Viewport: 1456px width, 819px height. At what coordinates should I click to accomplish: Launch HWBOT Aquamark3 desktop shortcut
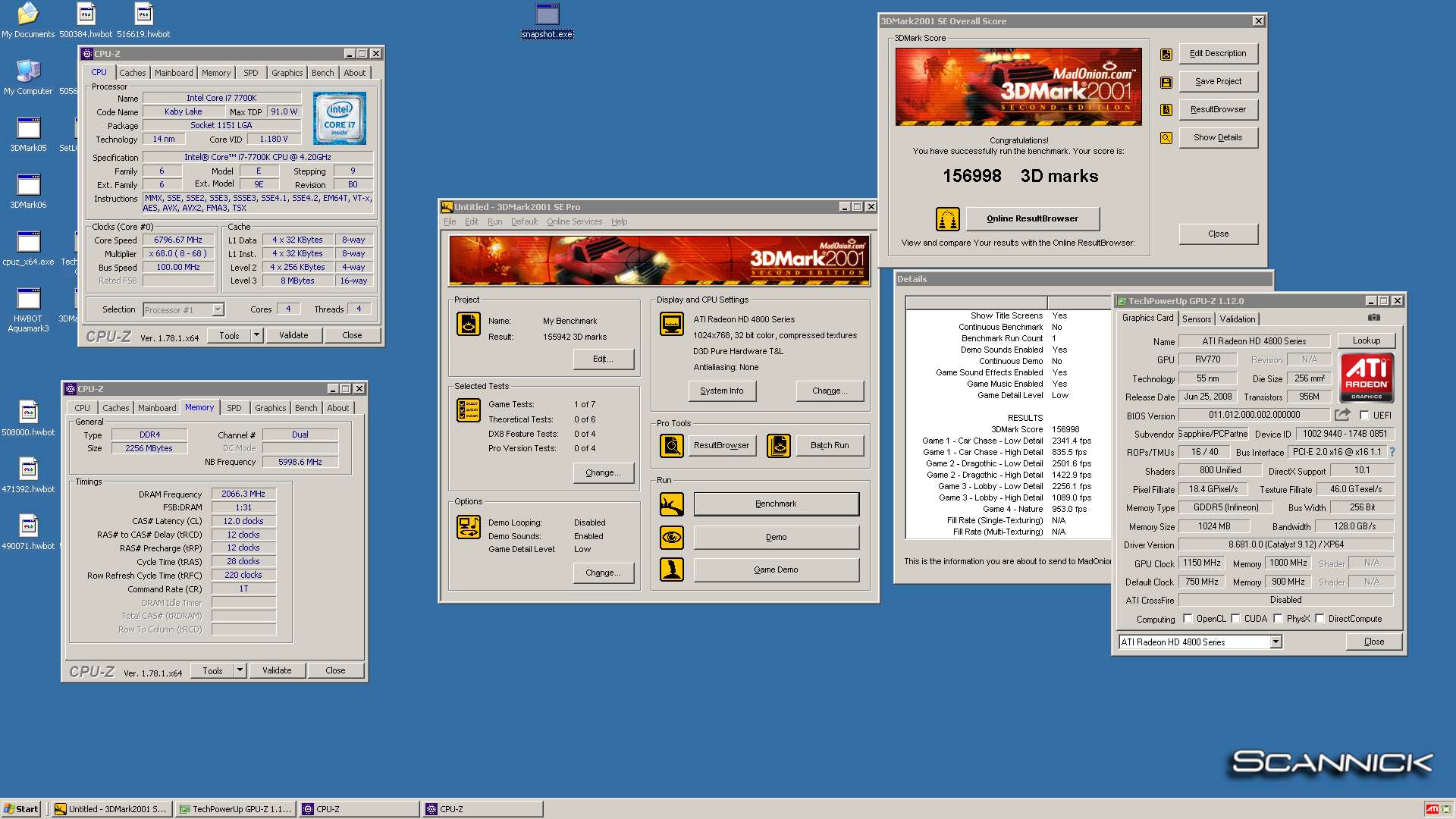[x=28, y=309]
